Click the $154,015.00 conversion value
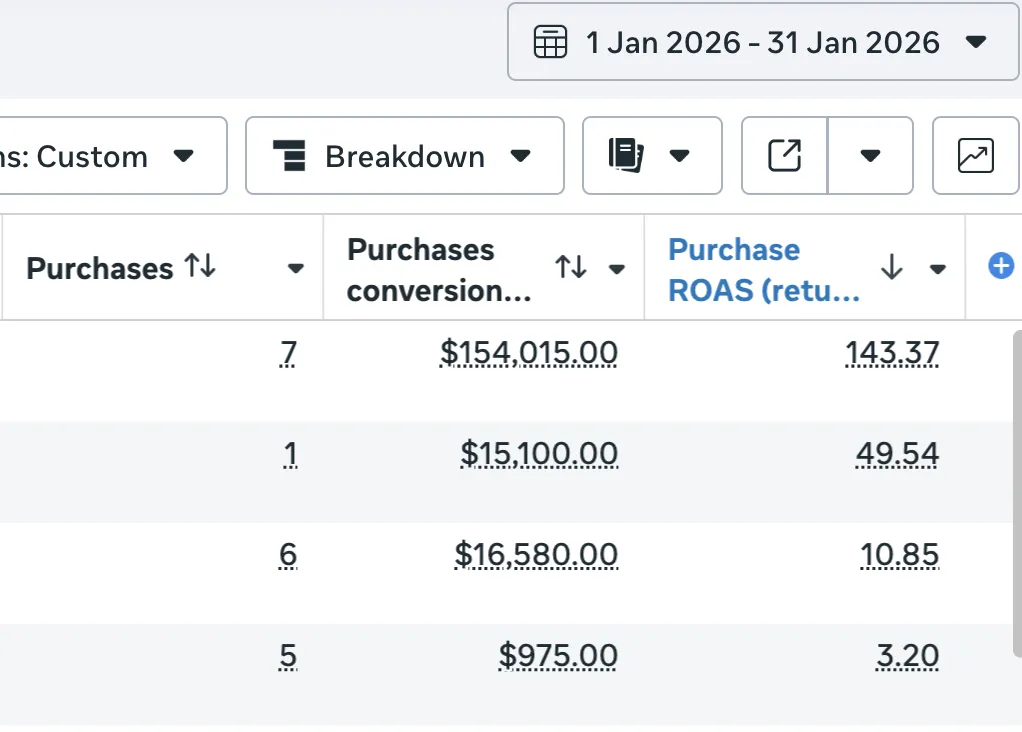This screenshot has width=1022, height=732. [528, 352]
